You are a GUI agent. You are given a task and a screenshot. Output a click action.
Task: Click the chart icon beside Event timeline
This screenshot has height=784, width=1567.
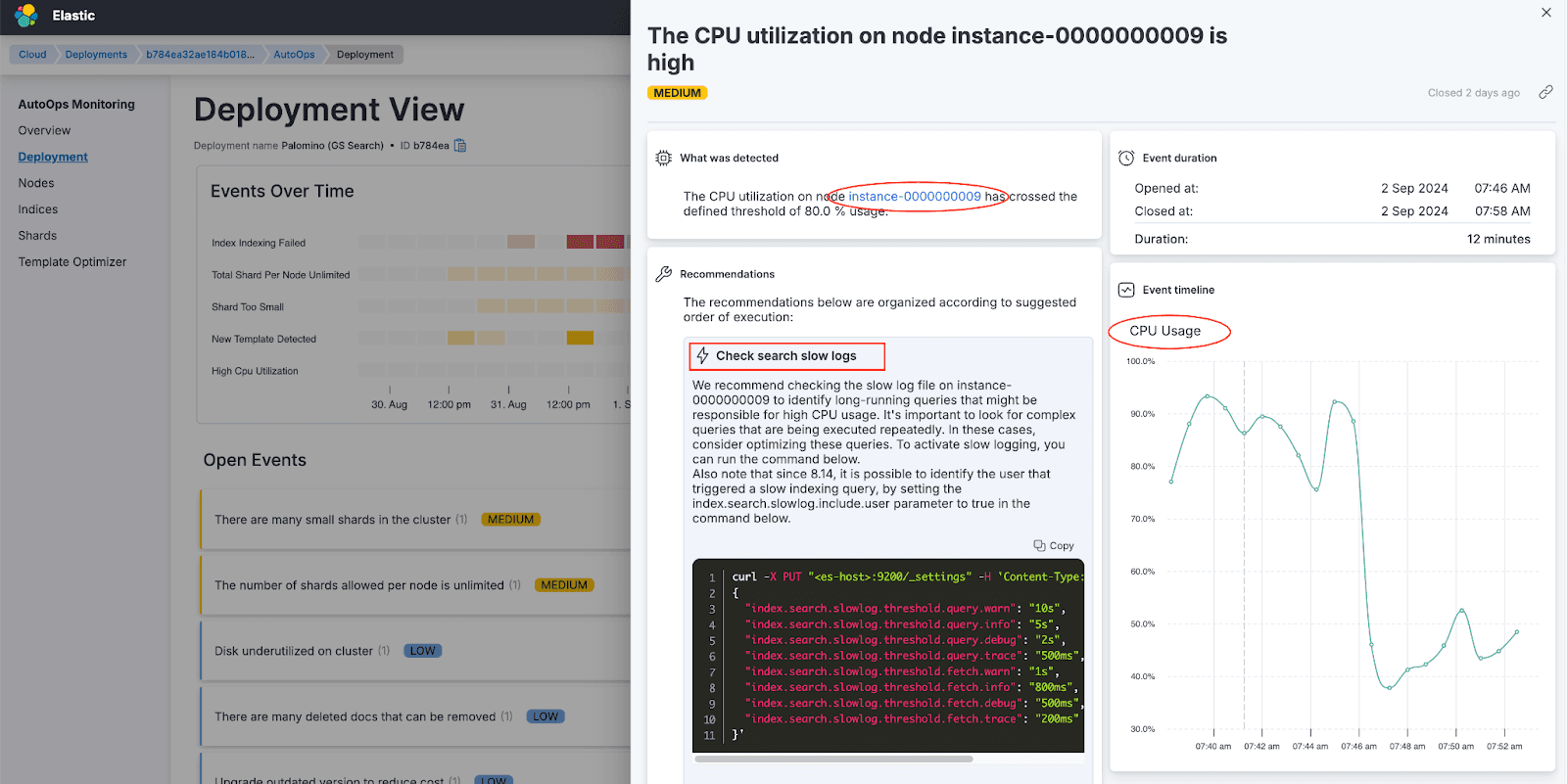[1126, 290]
